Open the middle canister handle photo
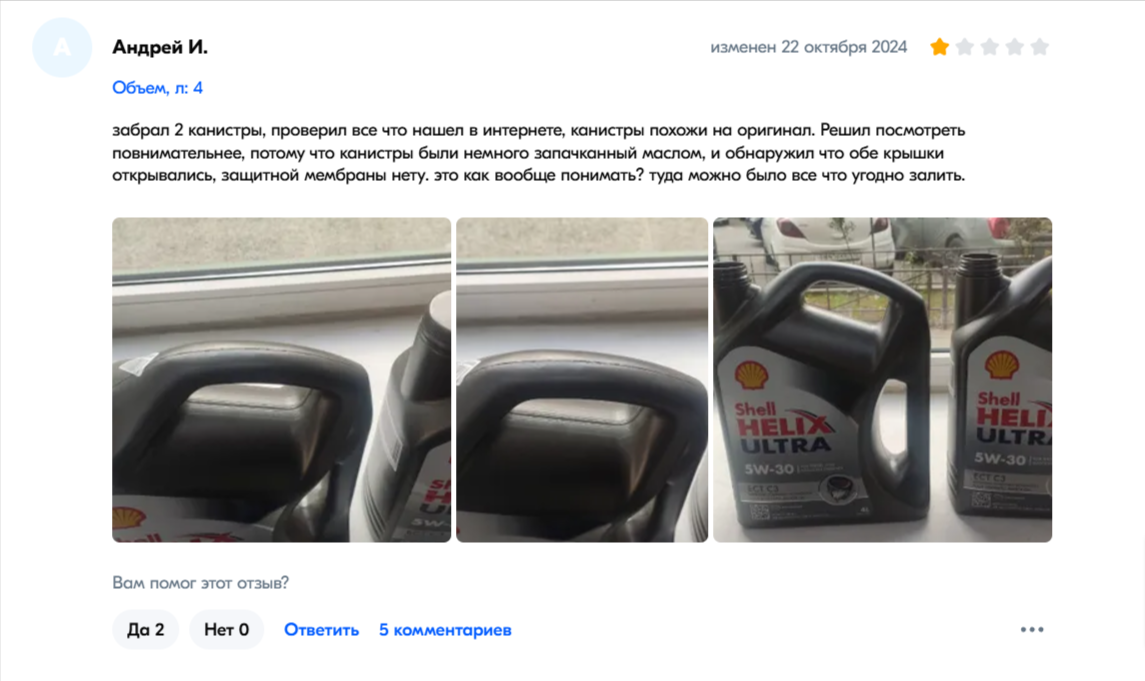The height and width of the screenshot is (681, 1145). [x=582, y=380]
